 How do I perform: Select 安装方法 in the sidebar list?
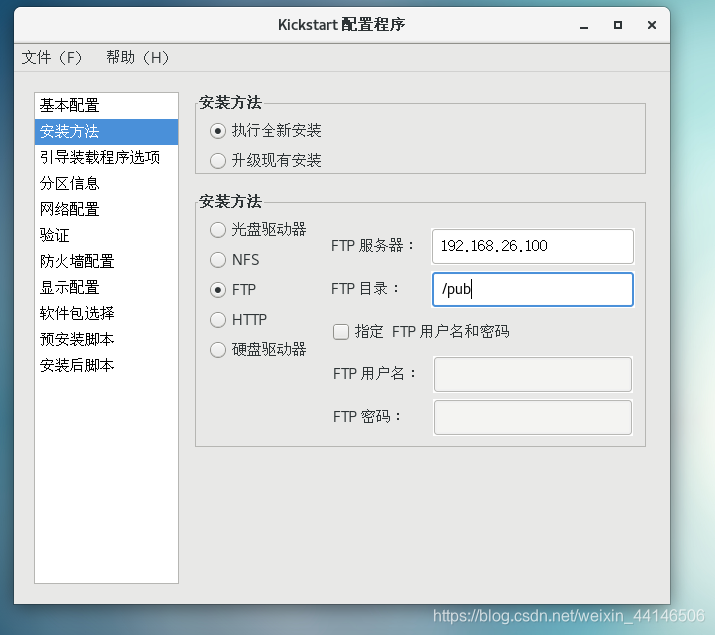pyautogui.click(x=106, y=132)
